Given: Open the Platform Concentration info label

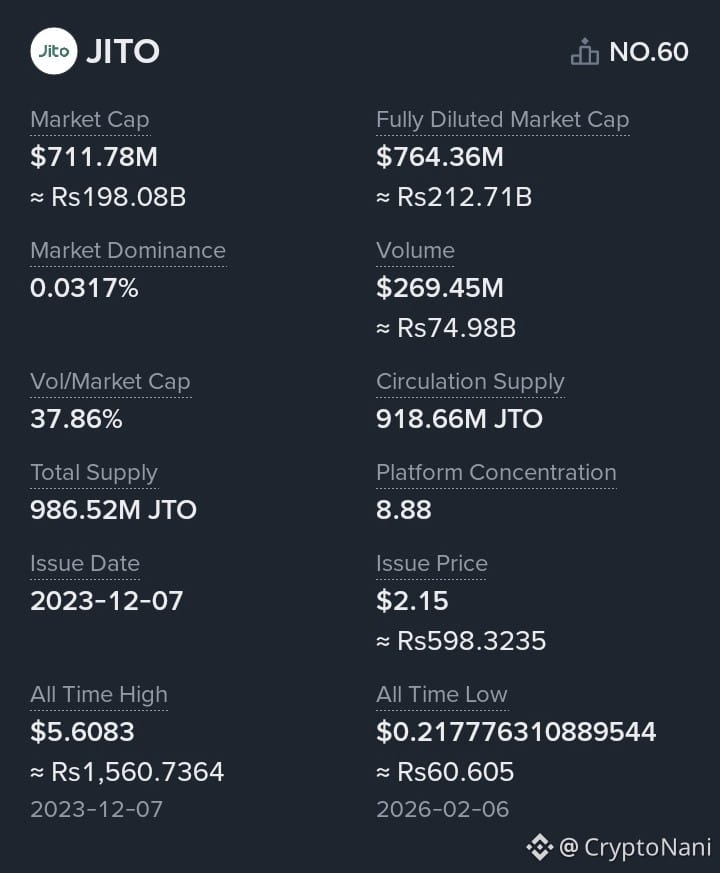Looking at the screenshot, I should [x=496, y=473].
